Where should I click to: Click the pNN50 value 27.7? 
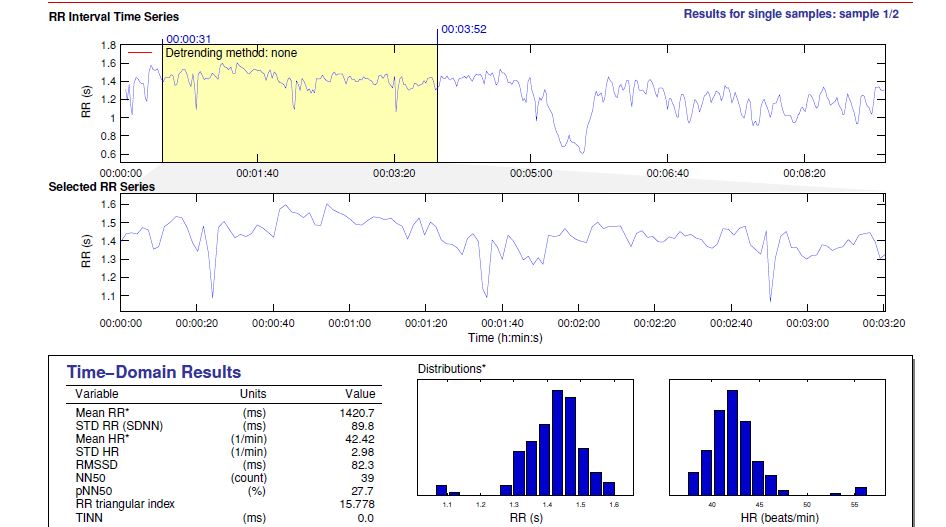click(363, 491)
